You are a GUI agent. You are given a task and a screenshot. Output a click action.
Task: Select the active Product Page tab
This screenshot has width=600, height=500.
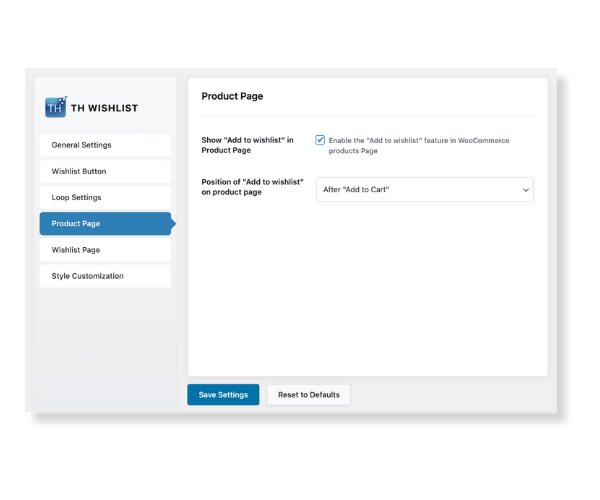pos(105,224)
